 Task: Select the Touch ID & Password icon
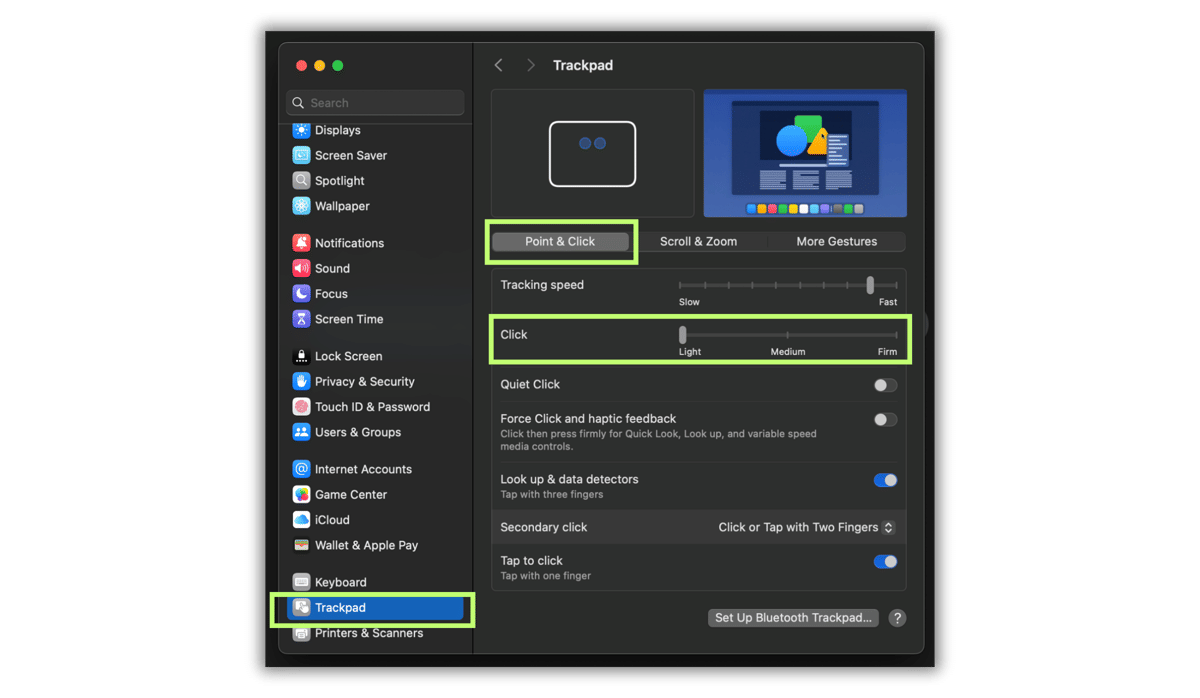click(372, 407)
